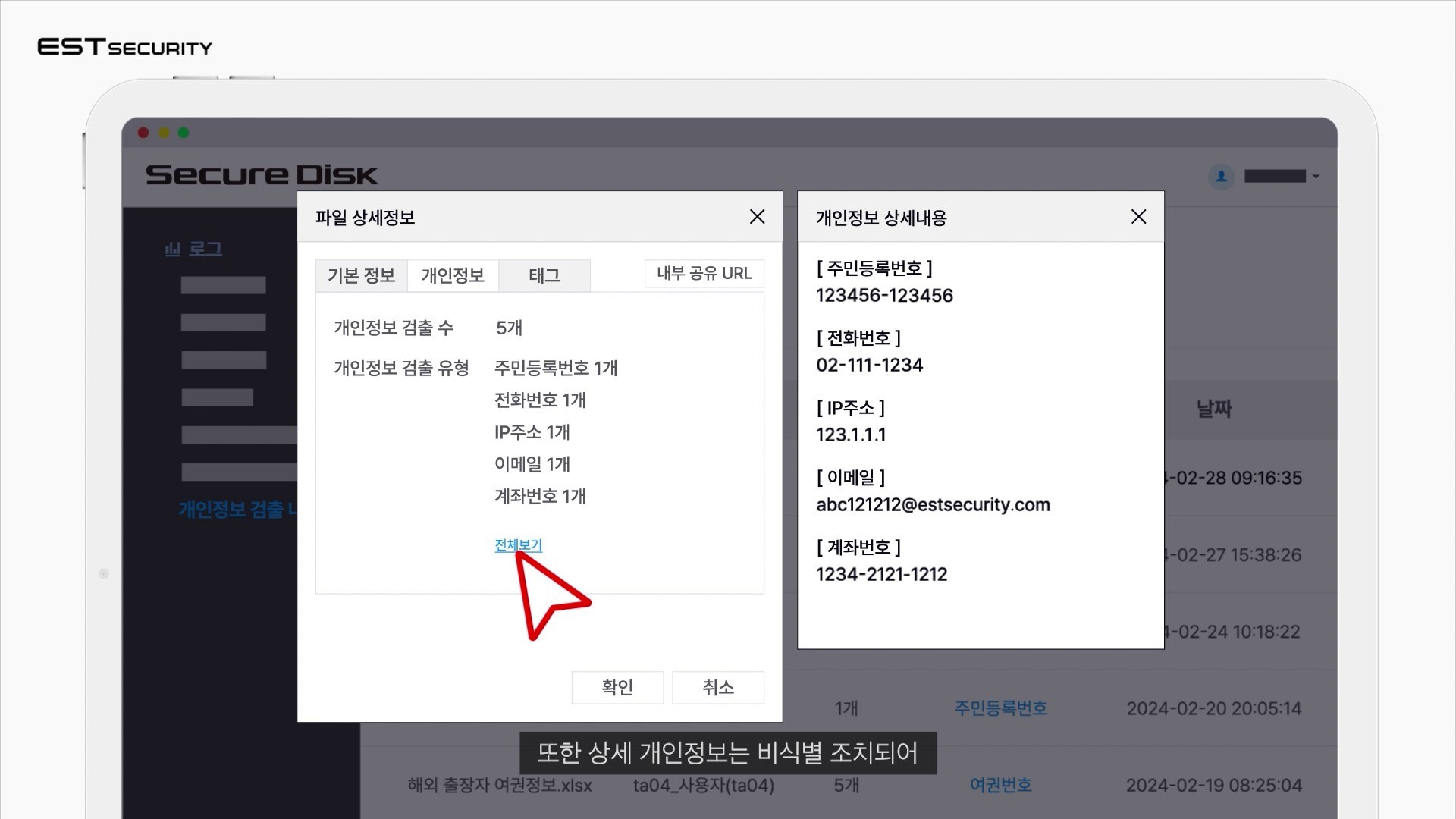Click the 주민등록번호 1개 detection entry
The image size is (1456, 819).
556,369
